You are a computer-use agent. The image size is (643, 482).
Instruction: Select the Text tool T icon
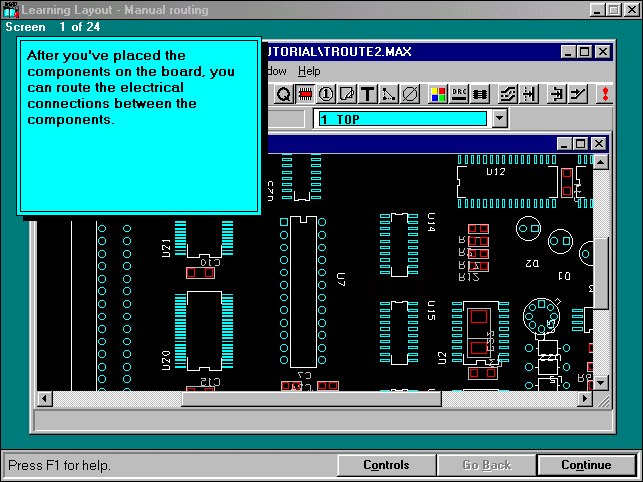(368, 95)
